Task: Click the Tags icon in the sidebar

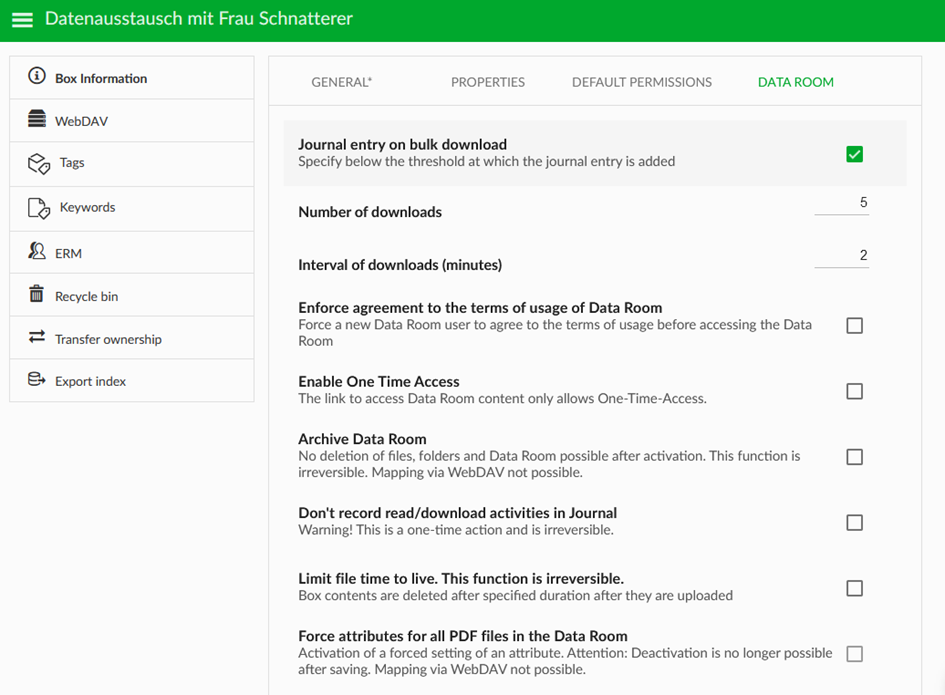Action: tap(39, 163)
